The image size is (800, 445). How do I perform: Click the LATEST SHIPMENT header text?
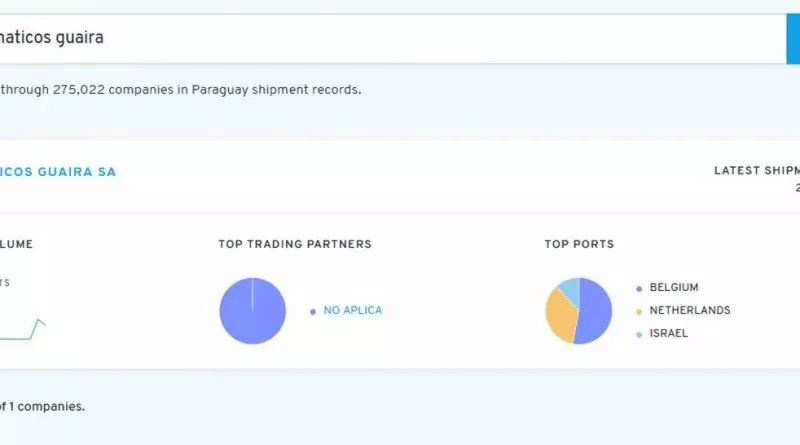point(756,171)
